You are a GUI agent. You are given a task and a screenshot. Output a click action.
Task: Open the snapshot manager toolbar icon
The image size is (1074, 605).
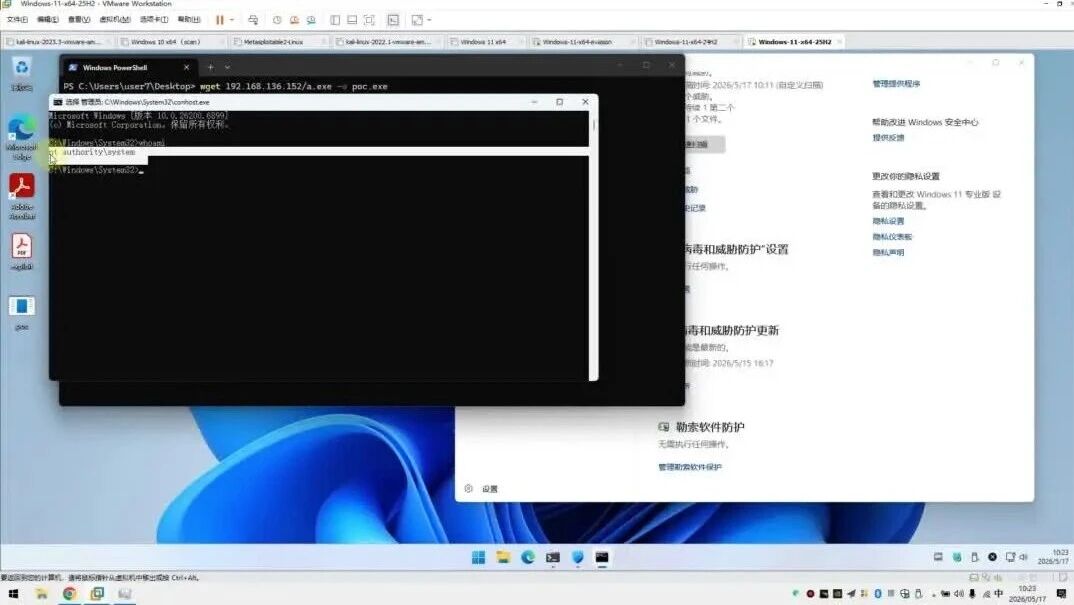click(311, 20)
